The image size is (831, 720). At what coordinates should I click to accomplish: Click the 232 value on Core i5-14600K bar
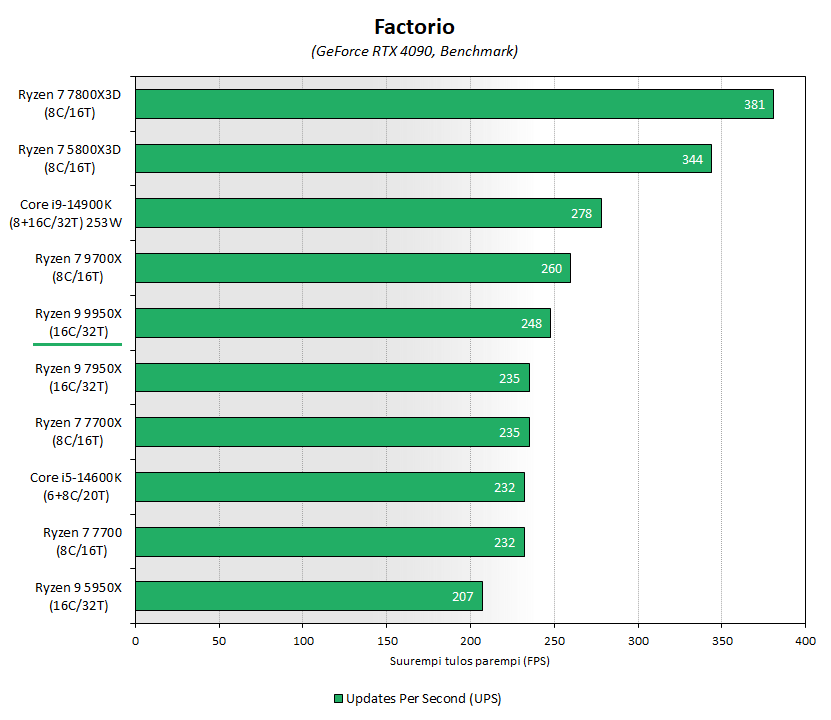505,487
